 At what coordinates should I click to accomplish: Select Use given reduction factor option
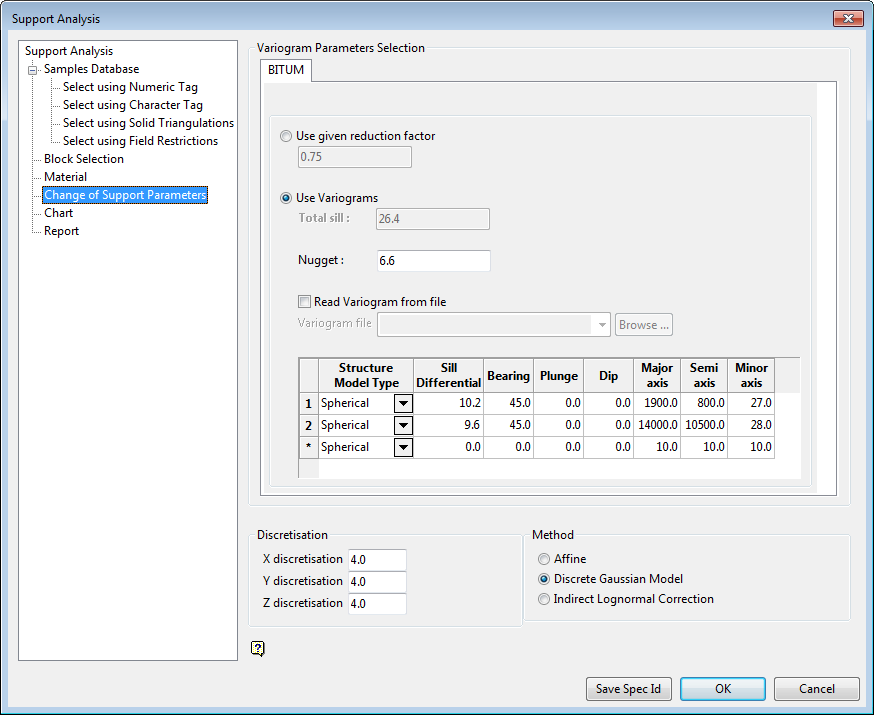287,136
